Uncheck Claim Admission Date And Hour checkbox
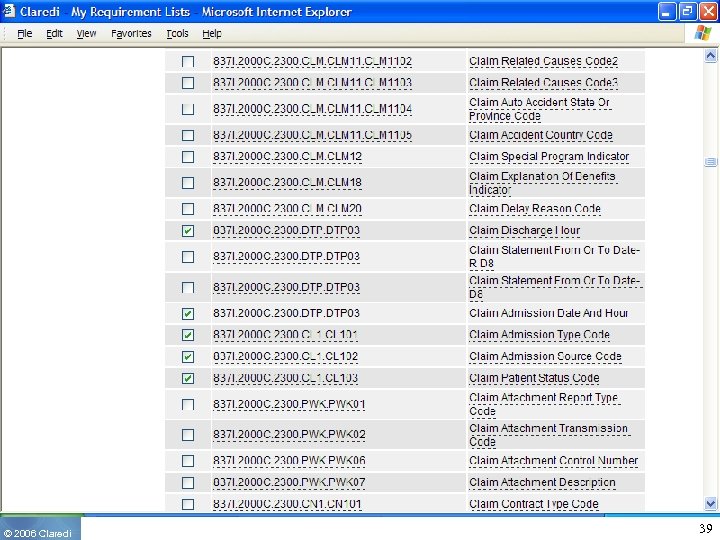Image resolution: width=720 pixels, height=540 pixels. click(x=188, y=314)
